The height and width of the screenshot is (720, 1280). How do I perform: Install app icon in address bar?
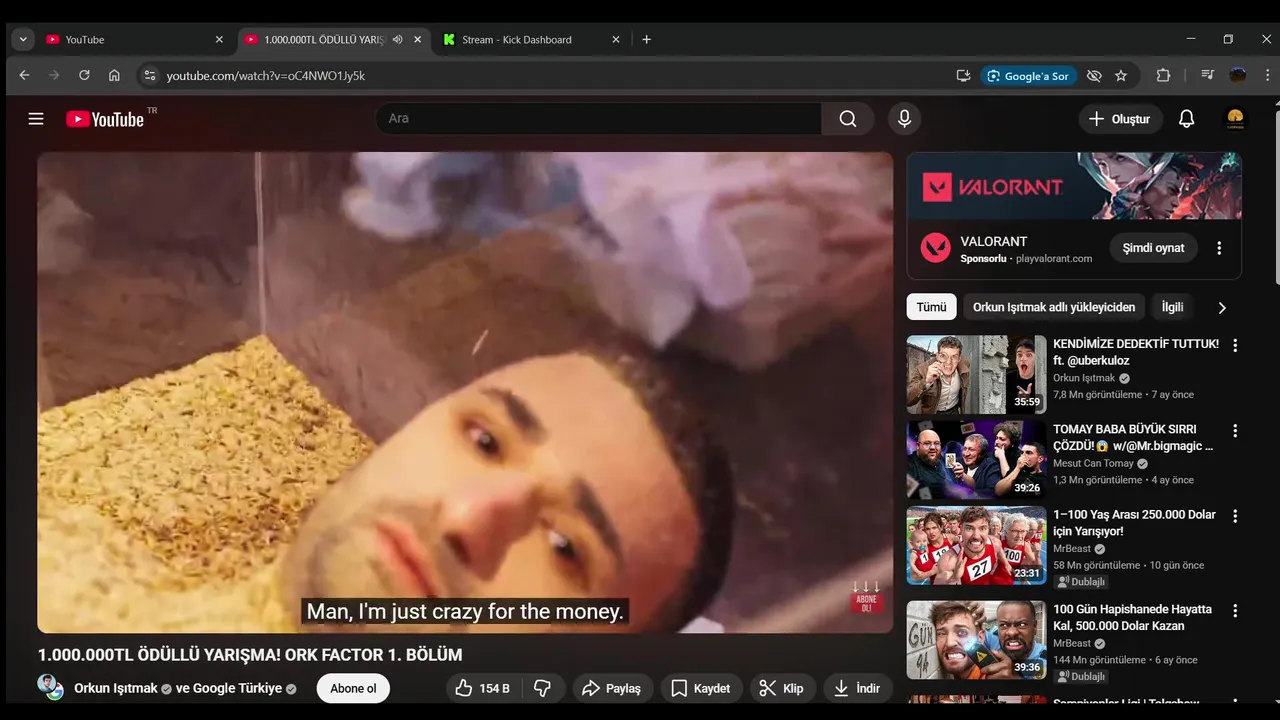point(963,75)
